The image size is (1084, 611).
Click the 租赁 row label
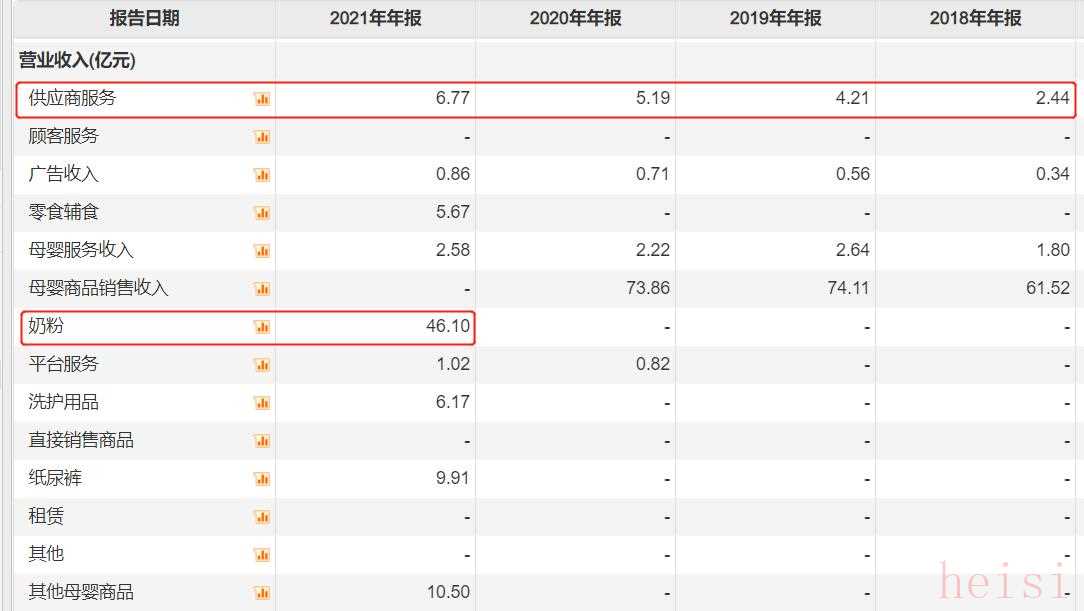pyautogui.click(x=46, y=516)
